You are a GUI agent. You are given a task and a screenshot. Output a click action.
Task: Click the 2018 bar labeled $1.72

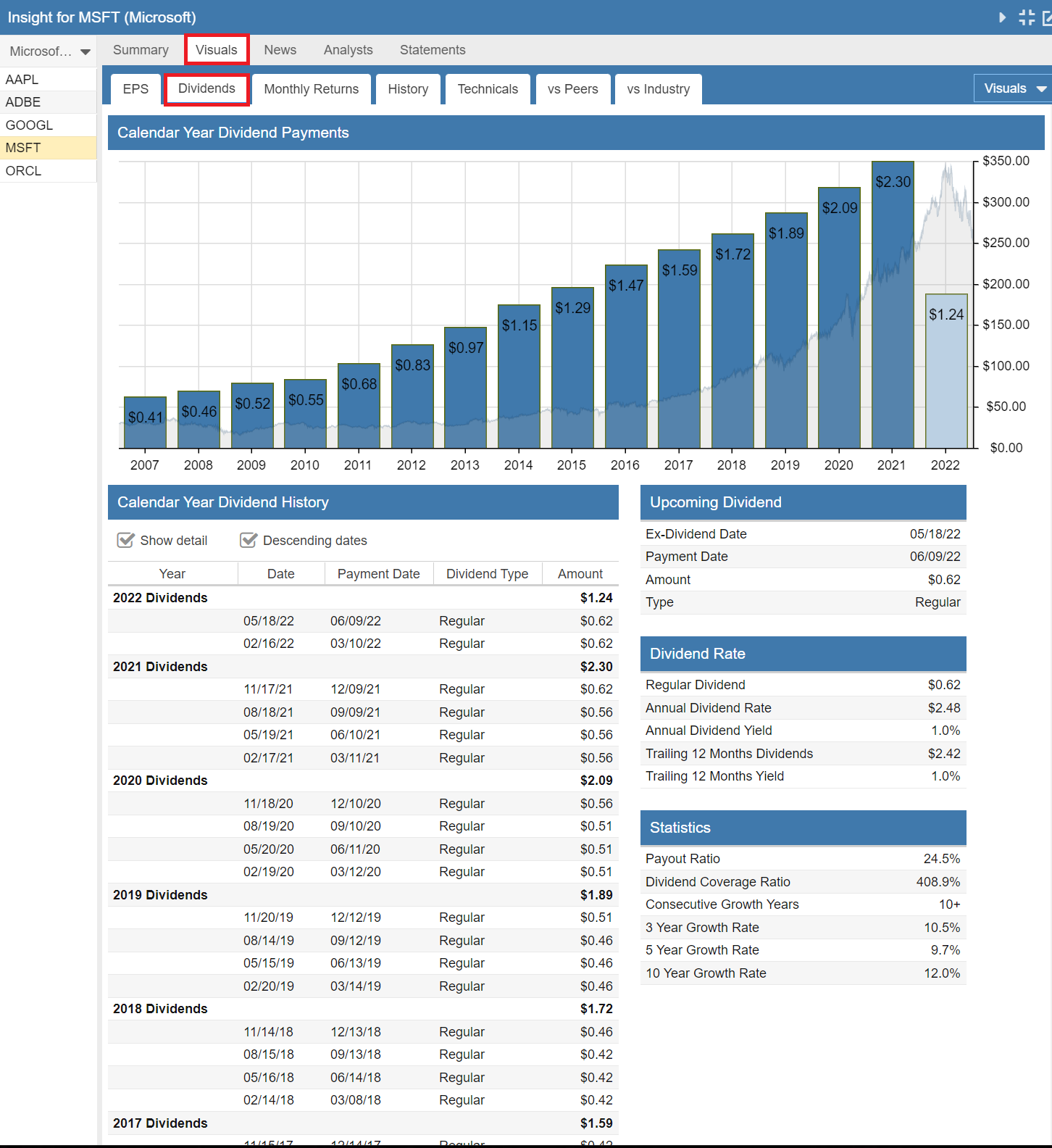pyautogui.click(x=732, y=341)
